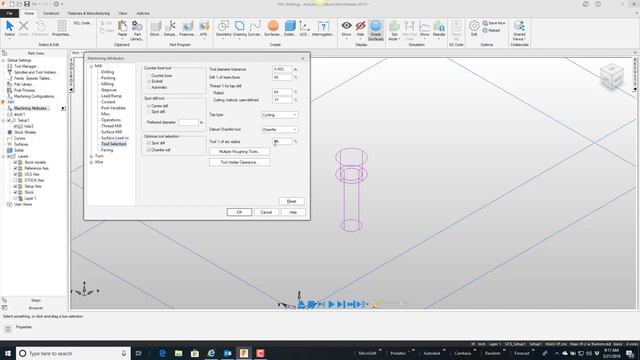Image resolution: width=640 pixels, height=360 pixels.
Task: Open the Stock ribbon tool
Action: coord(155,29)
